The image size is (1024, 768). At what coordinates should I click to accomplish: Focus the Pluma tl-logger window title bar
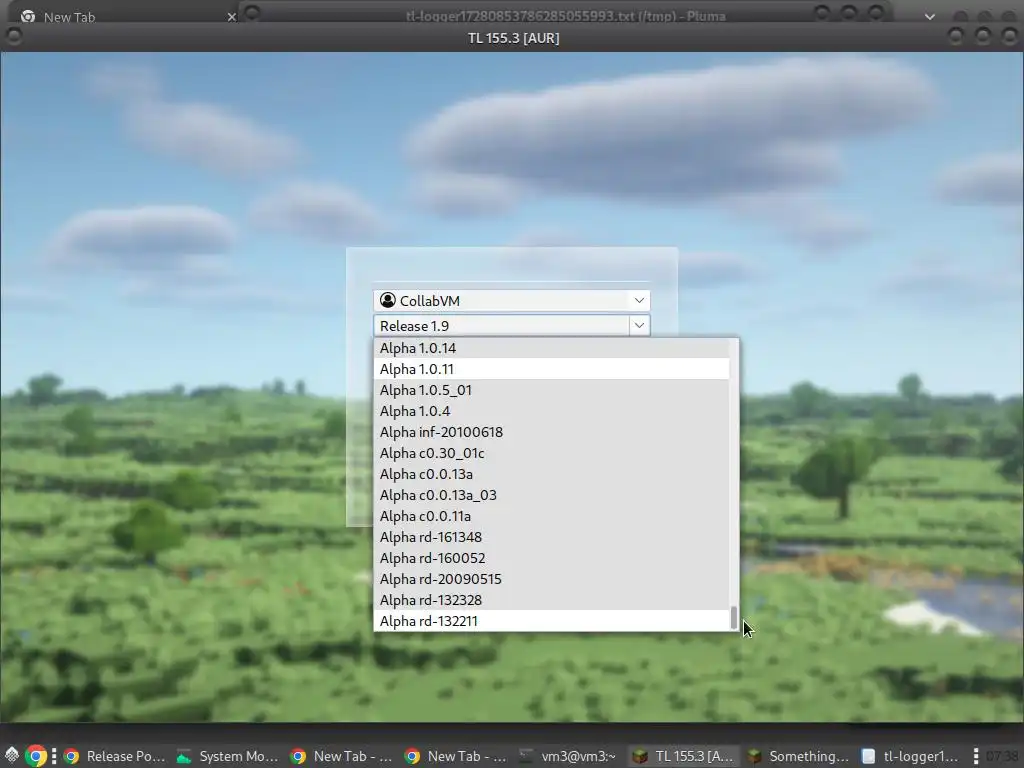point(565,16)
